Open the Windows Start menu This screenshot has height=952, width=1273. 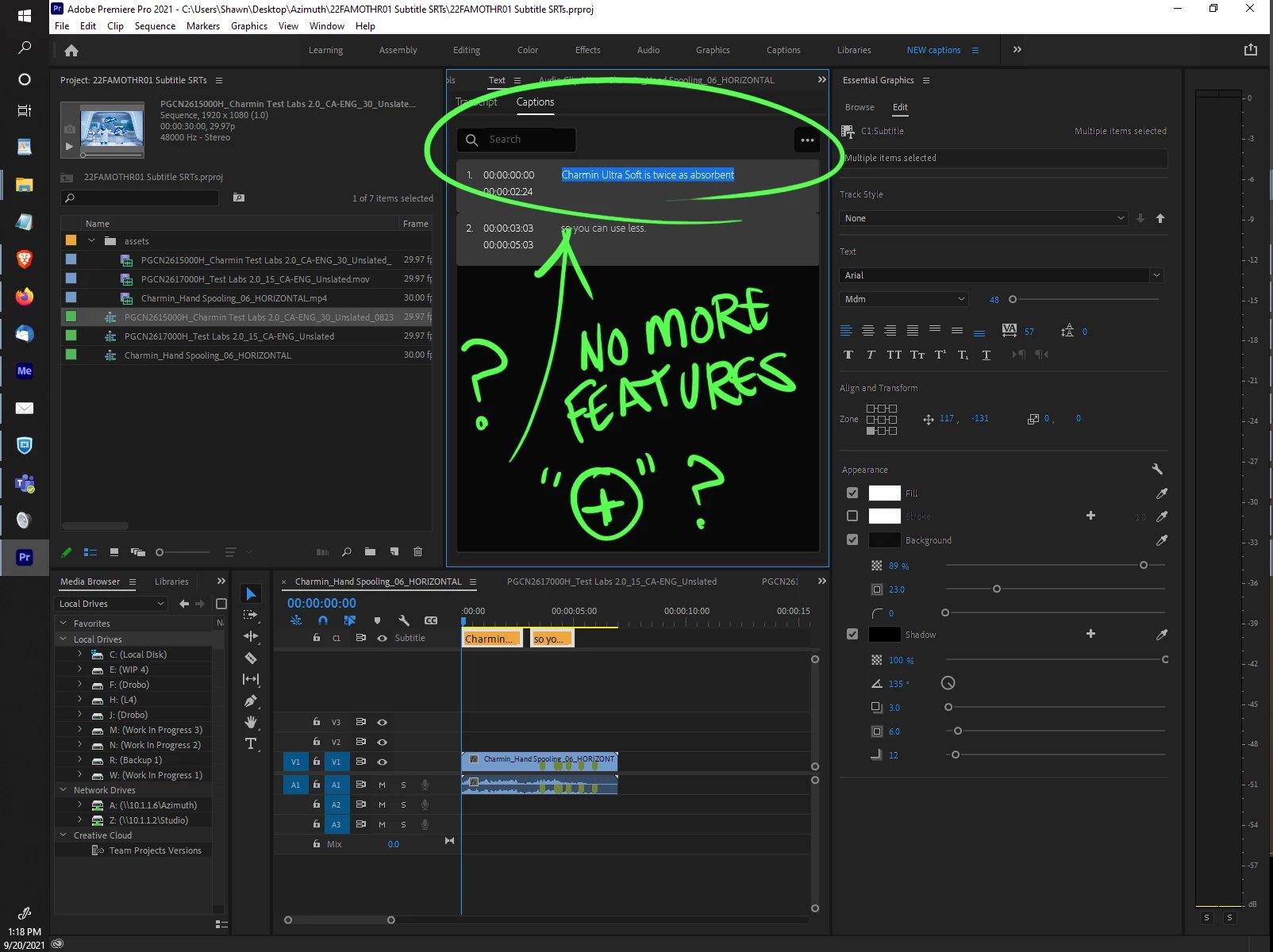click(x=25, y=15)
